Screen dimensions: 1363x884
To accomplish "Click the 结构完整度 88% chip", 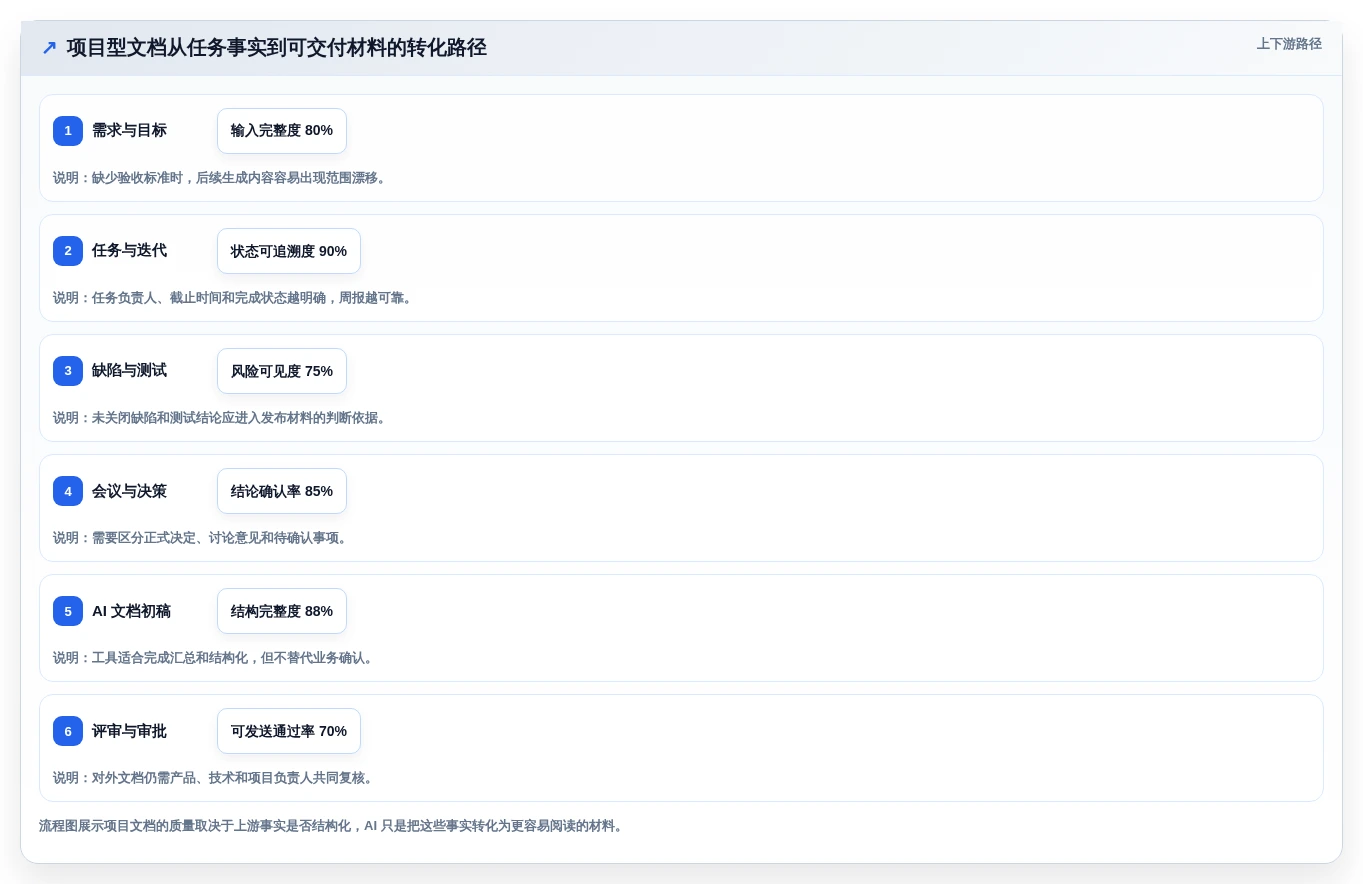I will tap(282, 611).
